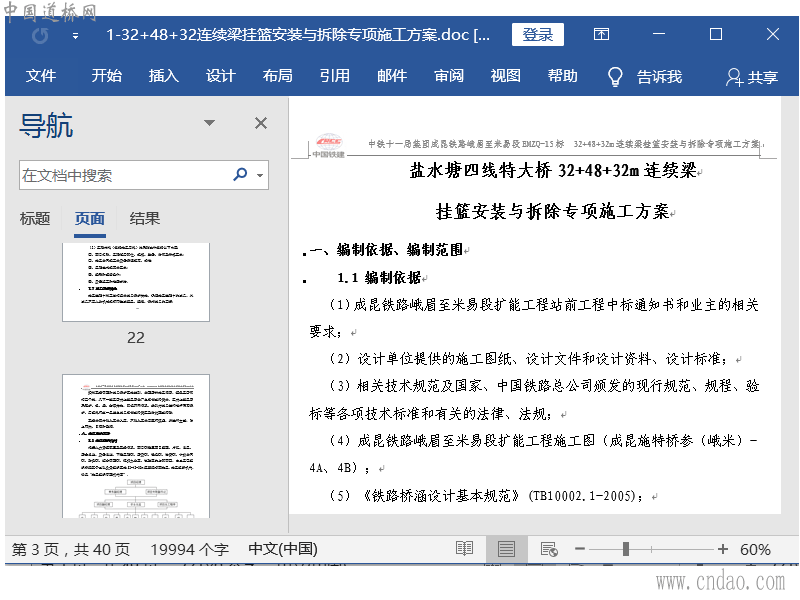Open the 插入 (Insert) ribbon tab
The height and width of the screenshot is (600, 800).
coord(163,76)
